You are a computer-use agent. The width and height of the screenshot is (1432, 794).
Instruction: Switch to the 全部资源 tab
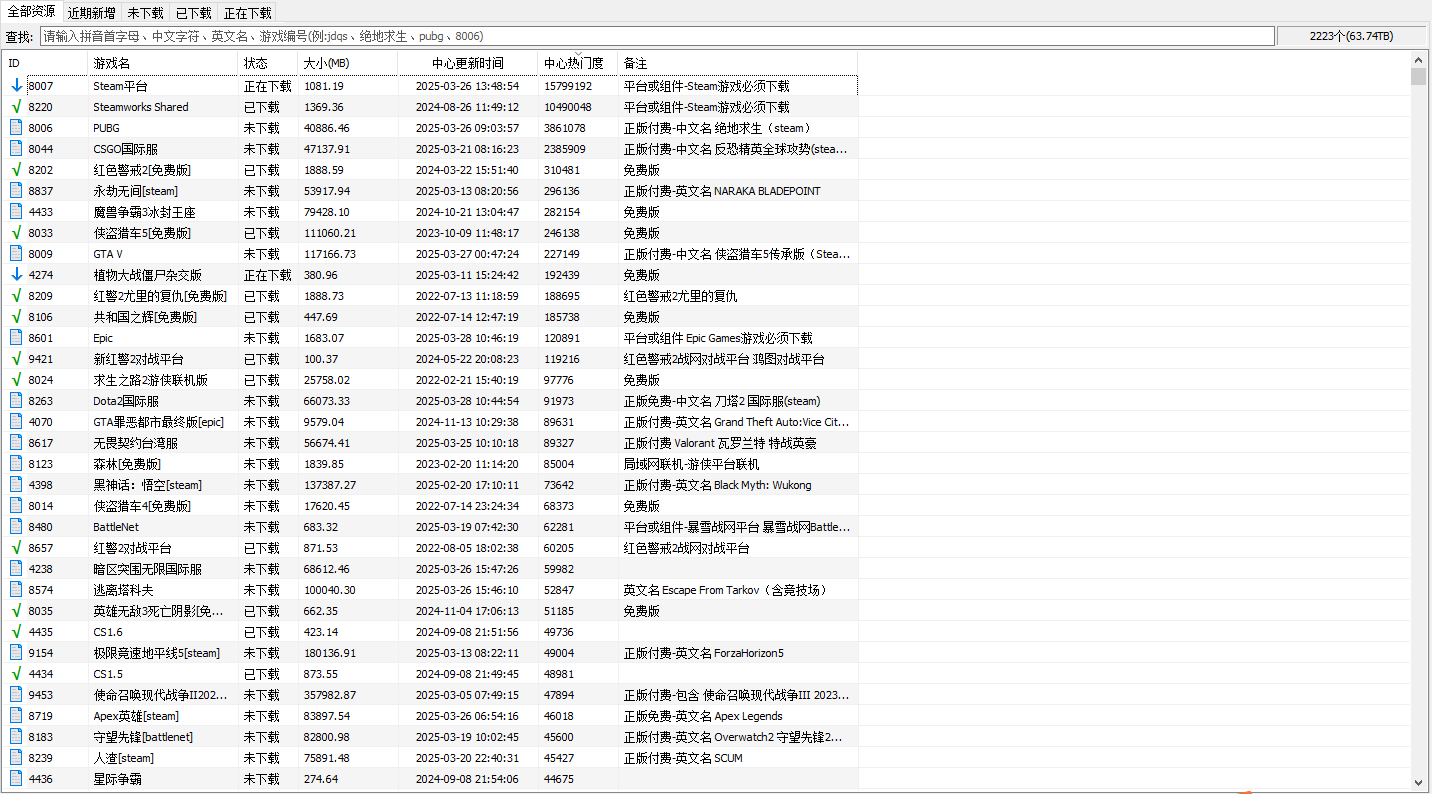pyautogui.click(x=32, y=12)
